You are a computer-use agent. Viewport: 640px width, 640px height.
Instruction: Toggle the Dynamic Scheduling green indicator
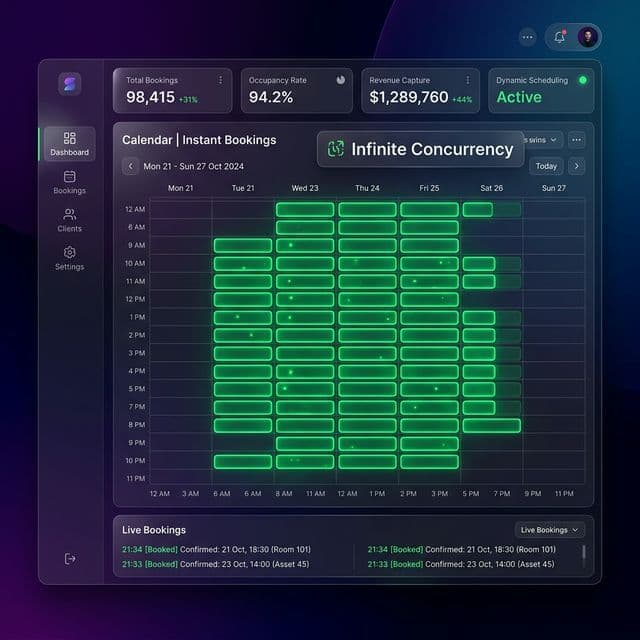[583, 80]
